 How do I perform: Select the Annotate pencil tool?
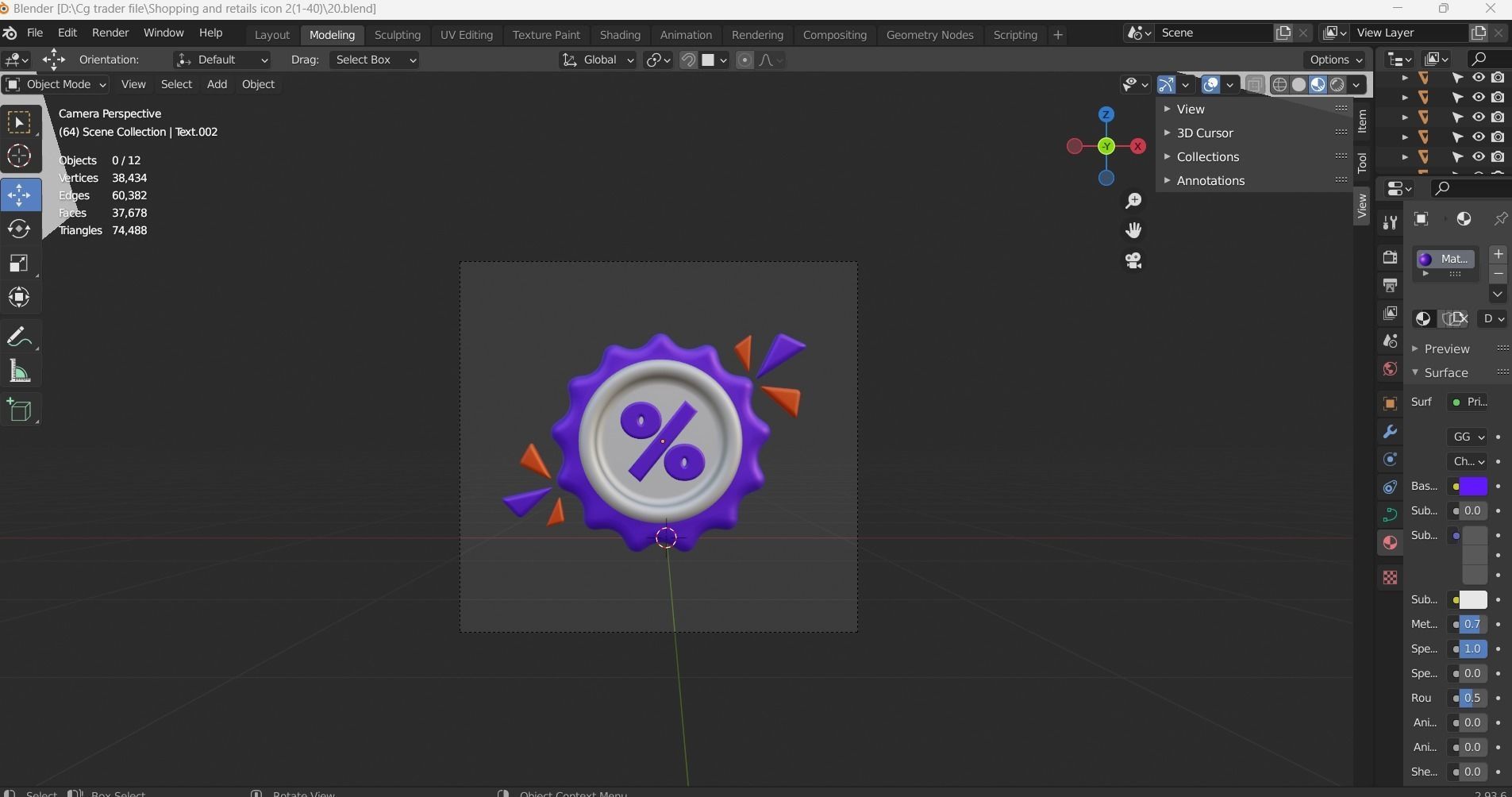19,337
